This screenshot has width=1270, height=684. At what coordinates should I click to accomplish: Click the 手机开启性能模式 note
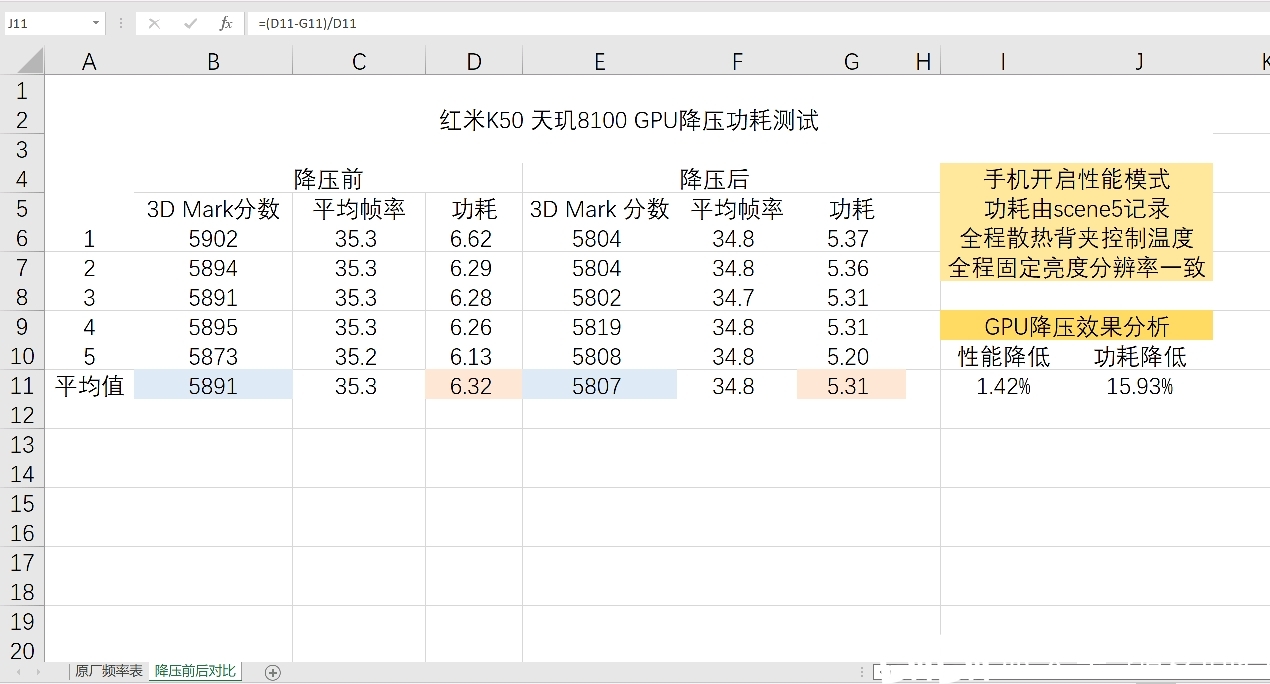tap(1076, 179)
